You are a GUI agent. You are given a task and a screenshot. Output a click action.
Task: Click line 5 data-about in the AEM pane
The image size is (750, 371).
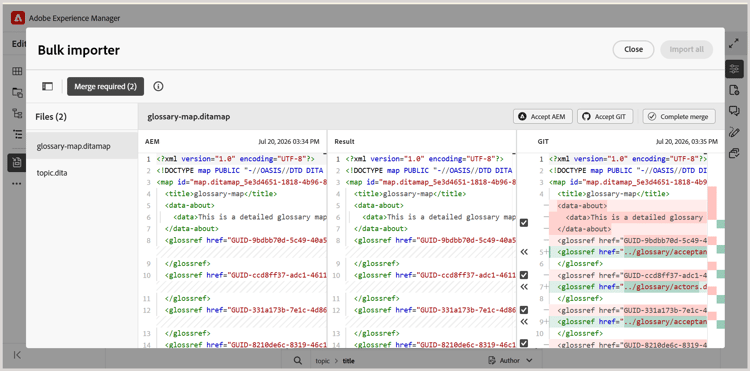click(190, 206)
